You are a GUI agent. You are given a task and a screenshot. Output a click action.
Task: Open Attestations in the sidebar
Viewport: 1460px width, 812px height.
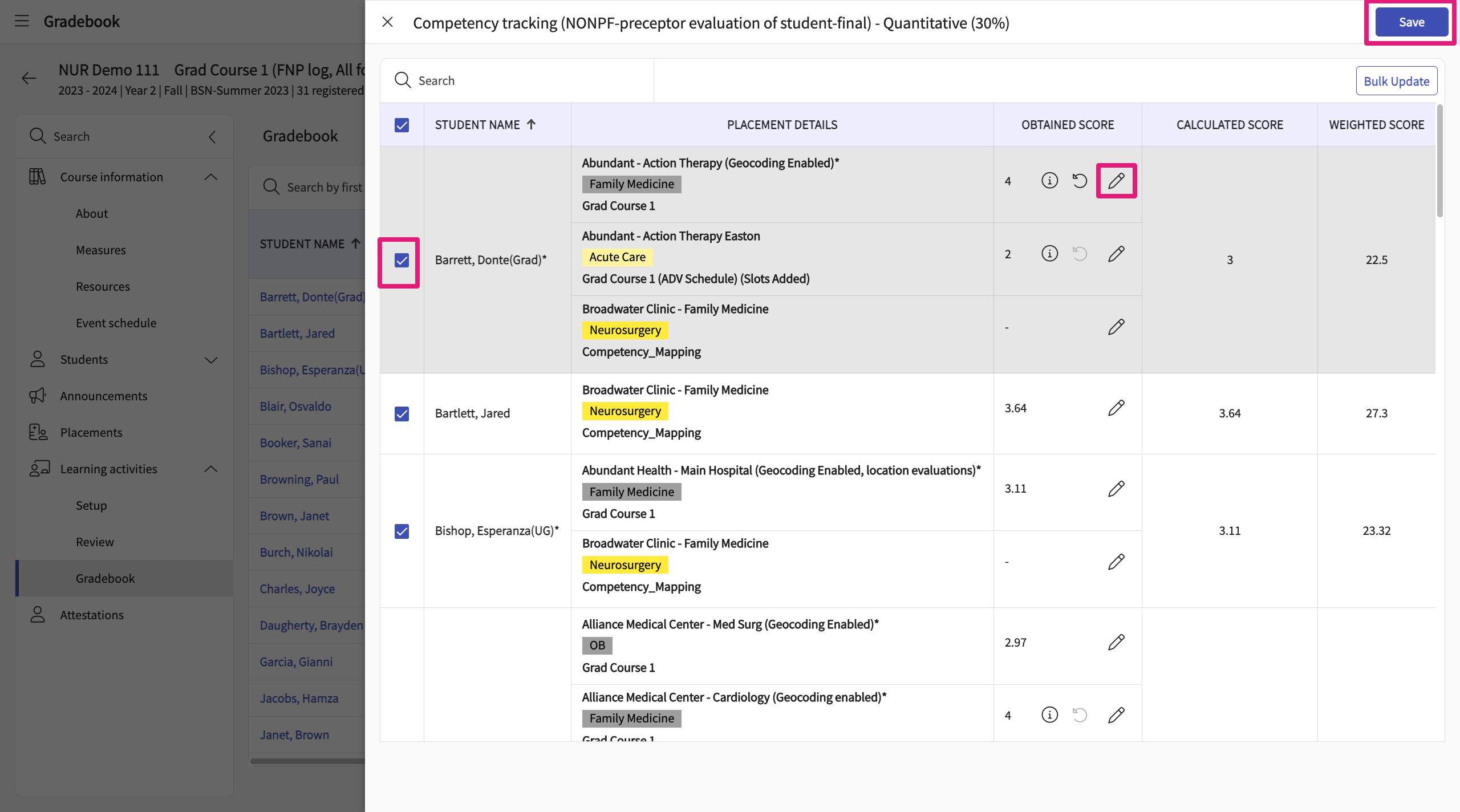92,615
